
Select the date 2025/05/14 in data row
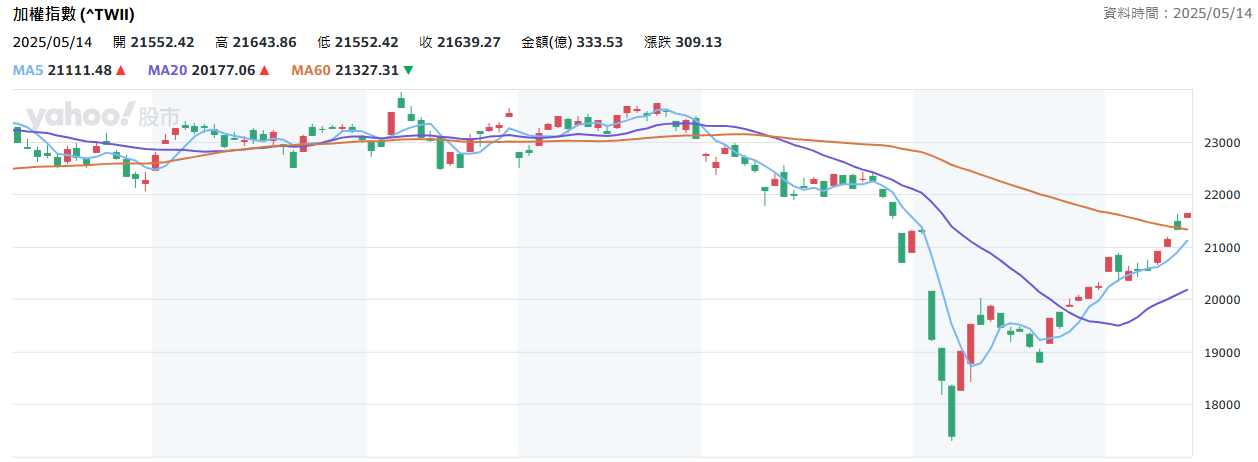[52, 42]
